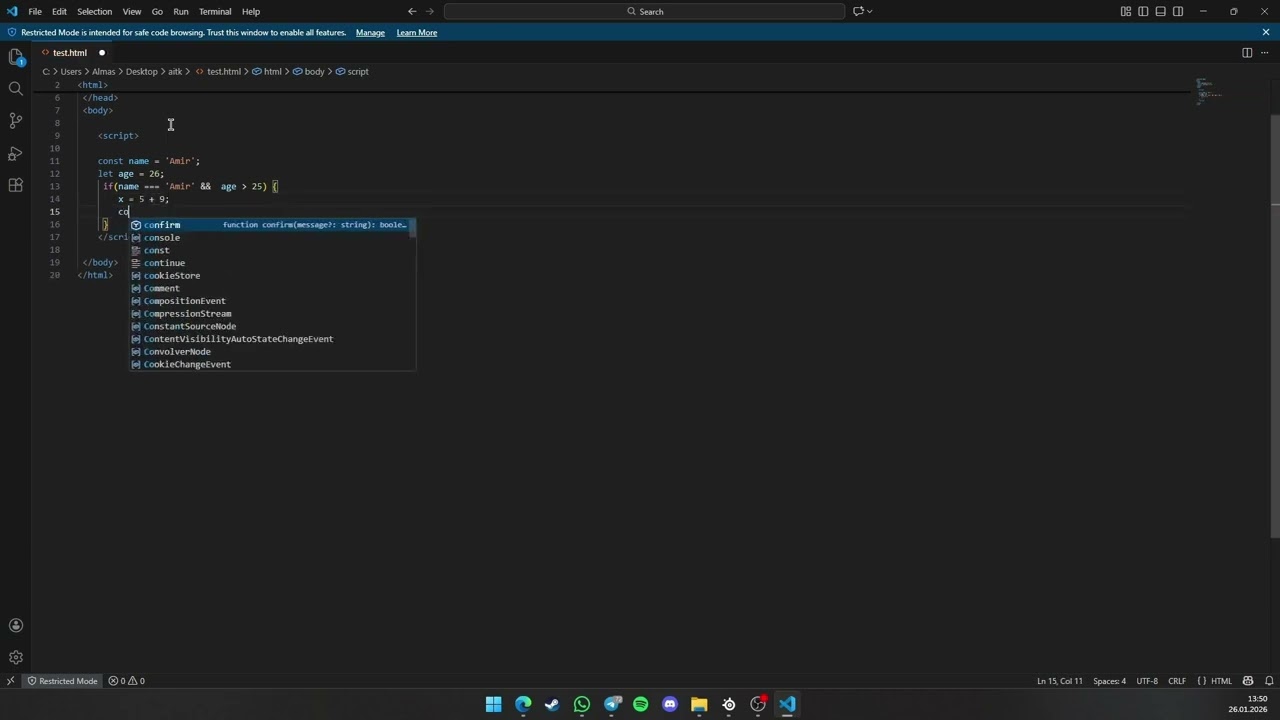Change CRLF end of line sequence
1280x720 pixels.
[x=1176, y=681]
